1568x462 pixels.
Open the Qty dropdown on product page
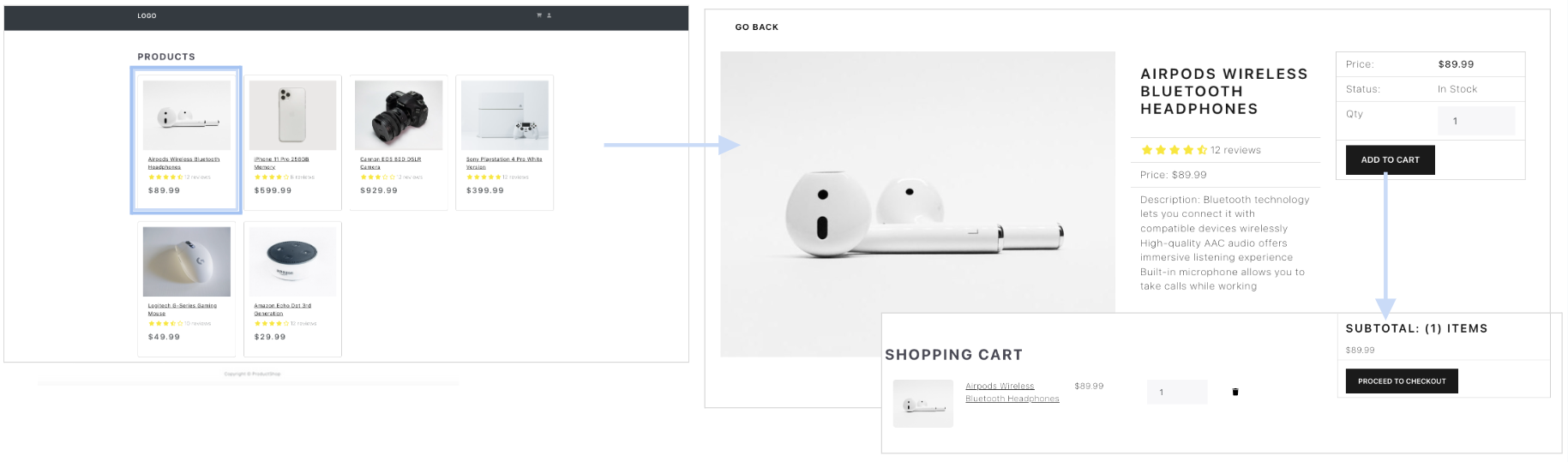point(1475,121)
